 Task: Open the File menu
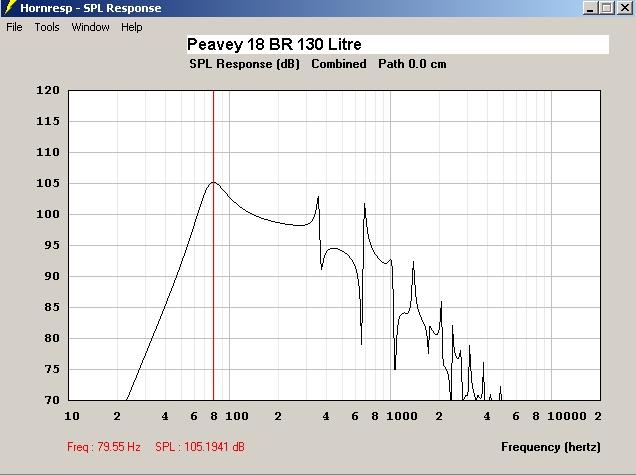pyautogui.click(x=14, y=27)
